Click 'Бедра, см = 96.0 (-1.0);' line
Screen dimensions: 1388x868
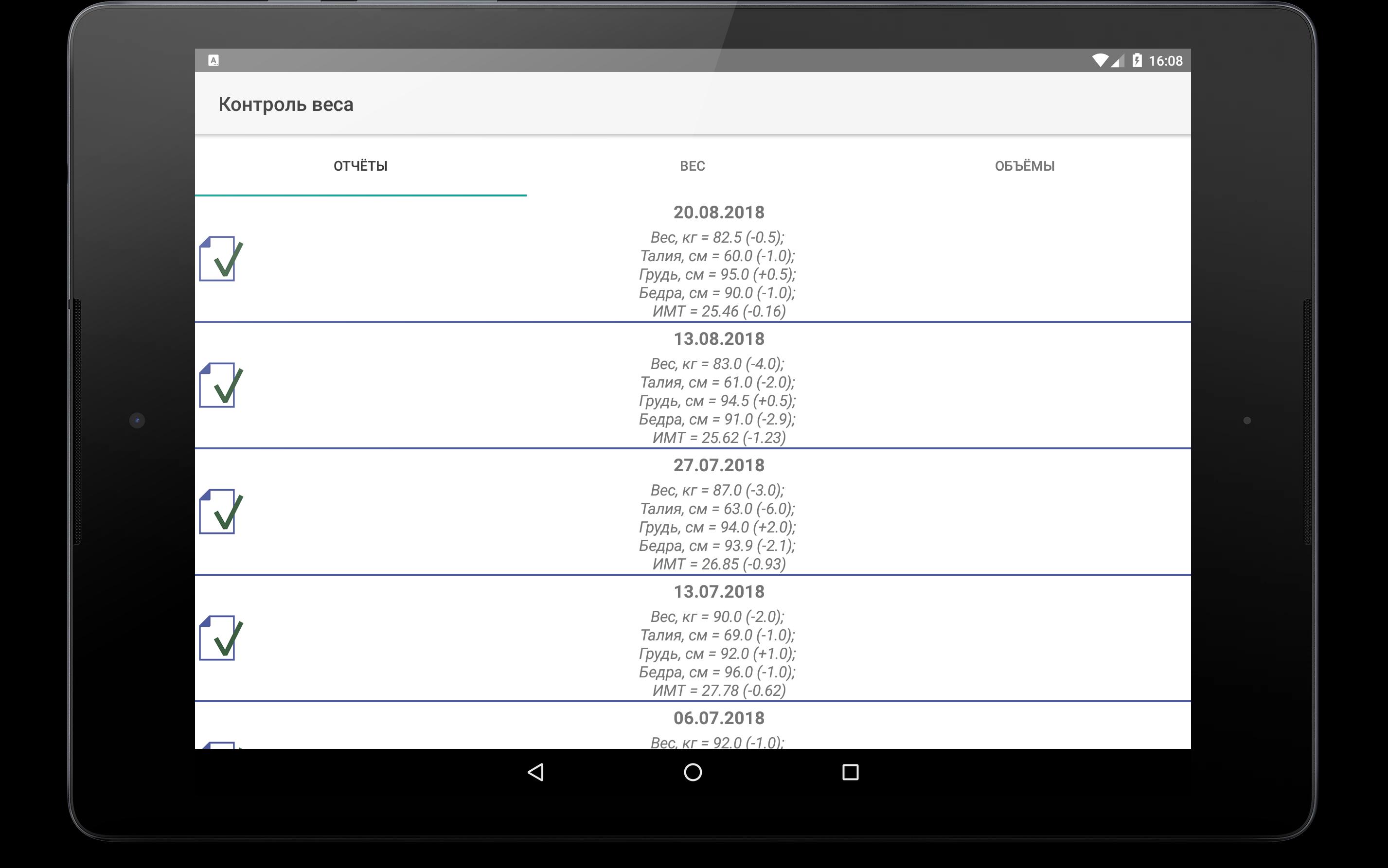point(717,672)
